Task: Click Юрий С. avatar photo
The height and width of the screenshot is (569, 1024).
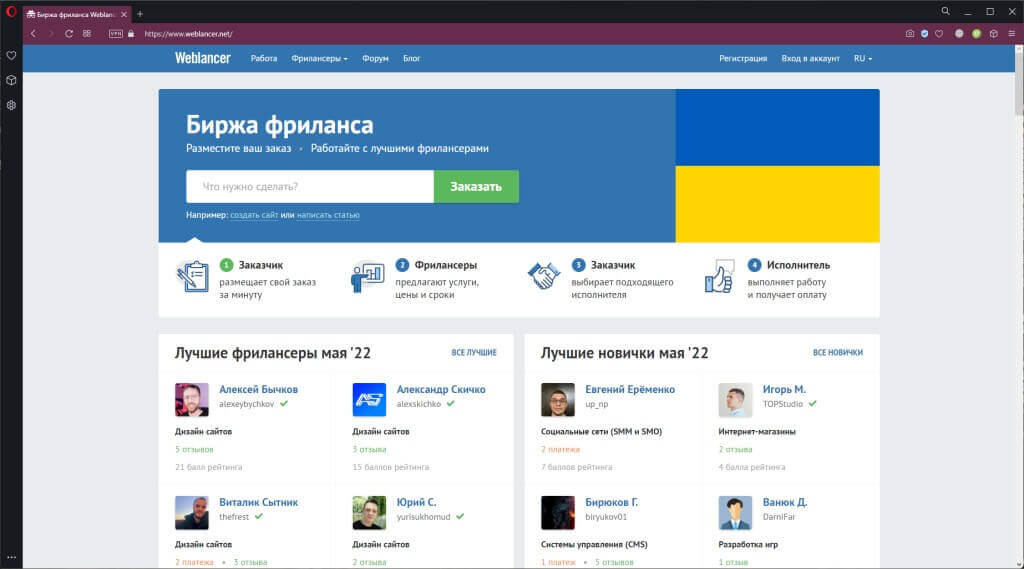Action: 369,513
